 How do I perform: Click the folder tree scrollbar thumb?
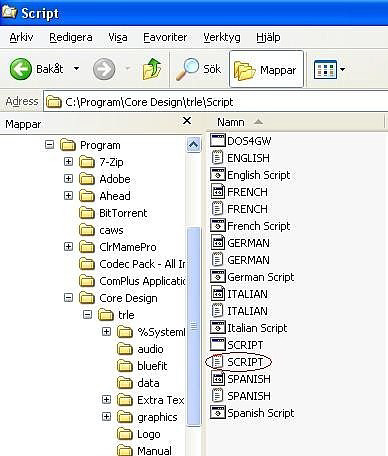coord(194,327)
